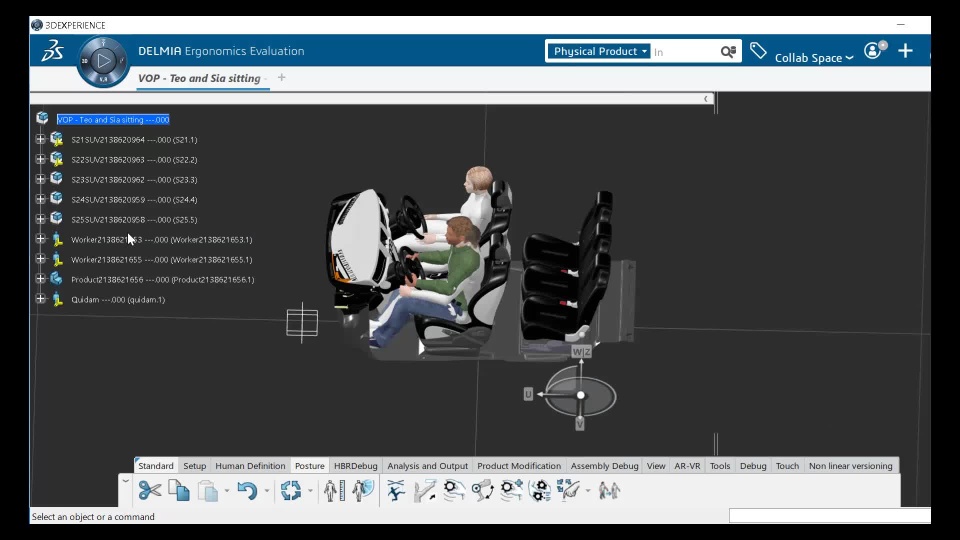The height and width of the screenshot is (540, 960).
Task: Click the Paste clipboard icon
Action: [208, 491]
